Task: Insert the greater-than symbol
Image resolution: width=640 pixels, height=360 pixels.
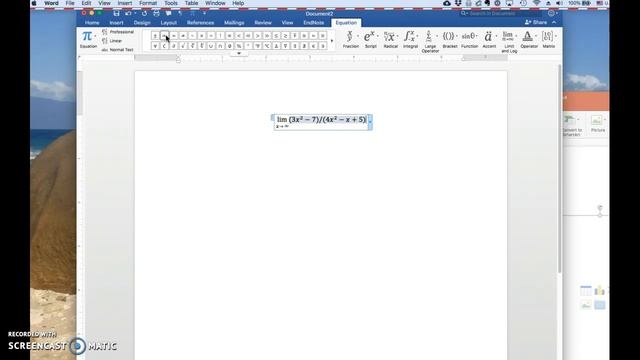Action: coord(257,36)
